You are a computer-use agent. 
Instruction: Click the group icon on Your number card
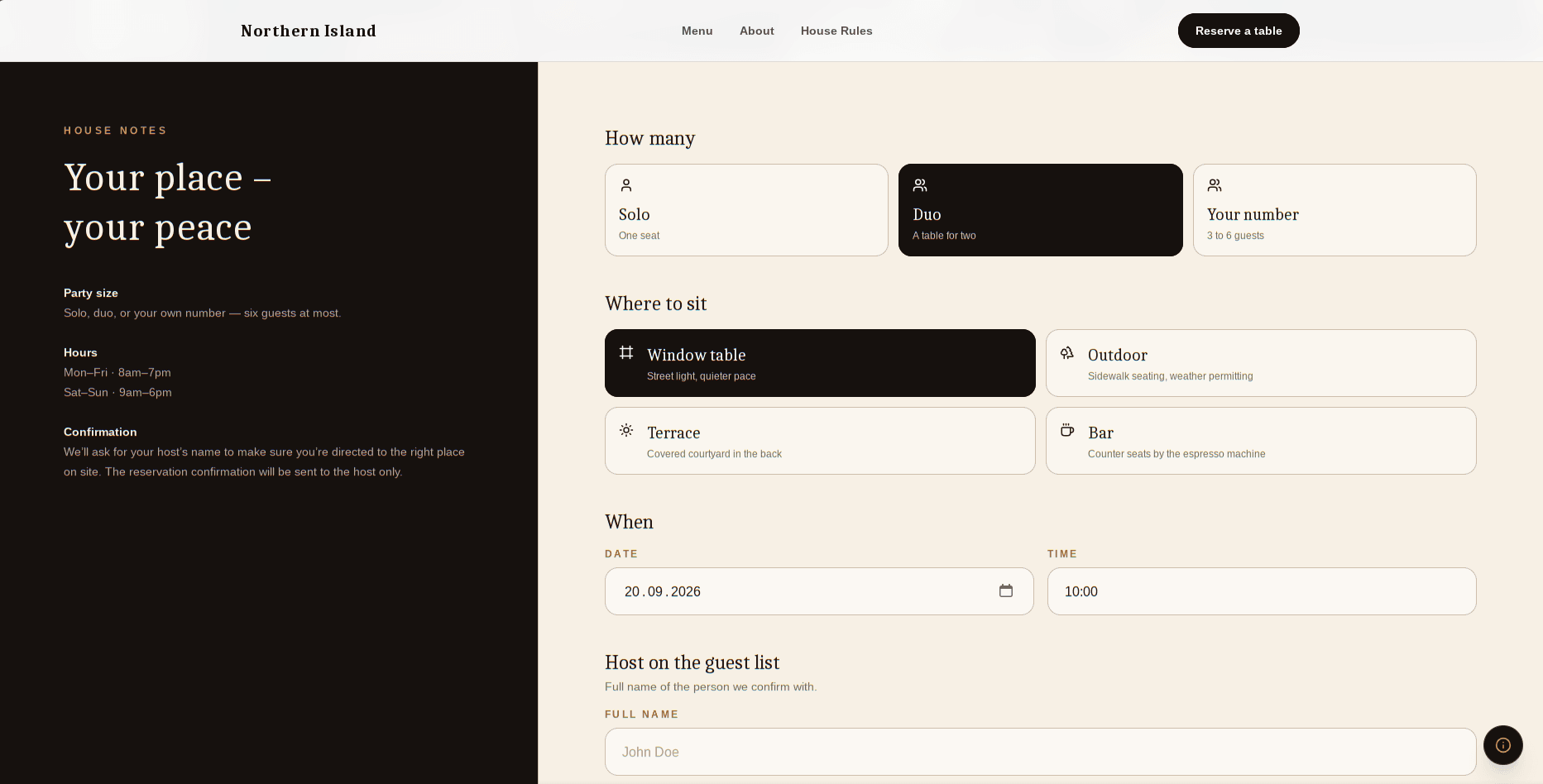point(1215,185)
